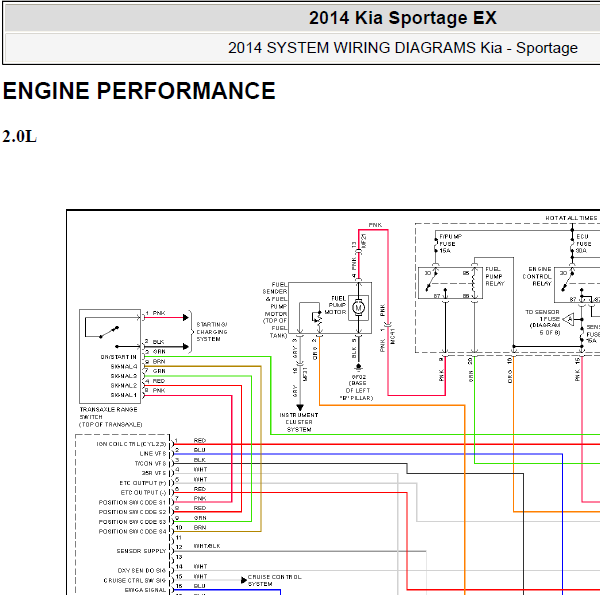Click the arrowhead pointing to Instrument Cluster System
The image size is (600, 595).
(x=300, y=408)
